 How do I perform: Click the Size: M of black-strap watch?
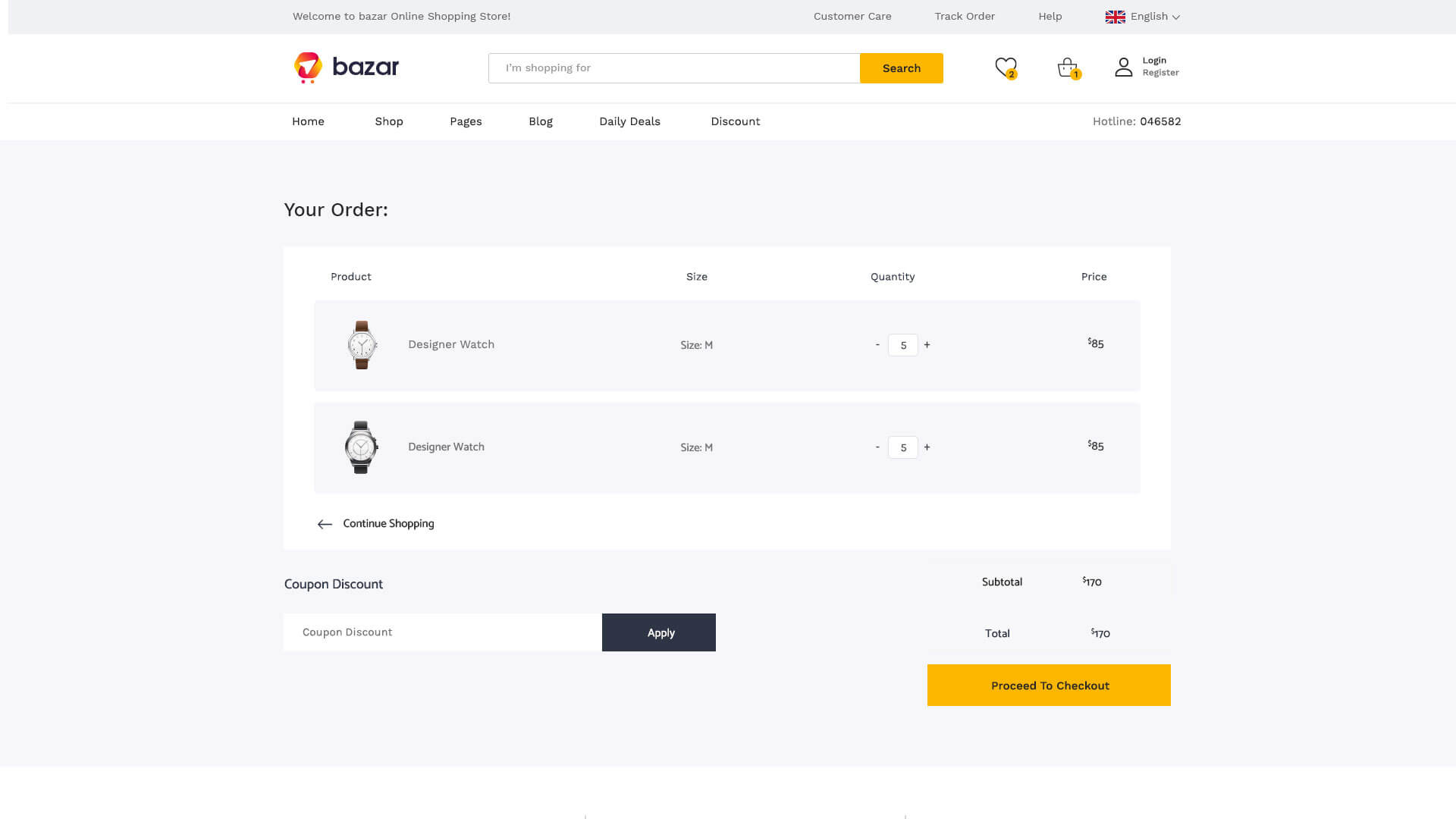tap(696, 447)
